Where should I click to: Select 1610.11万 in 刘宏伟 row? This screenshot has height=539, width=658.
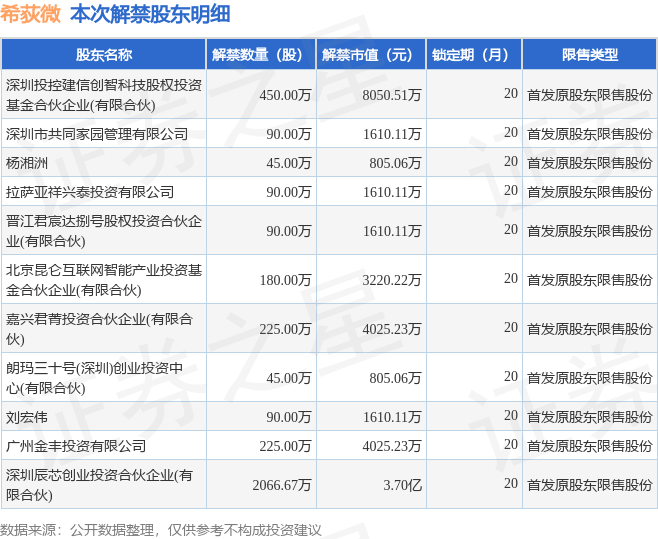pyautogui.click(x=392, y=417)
